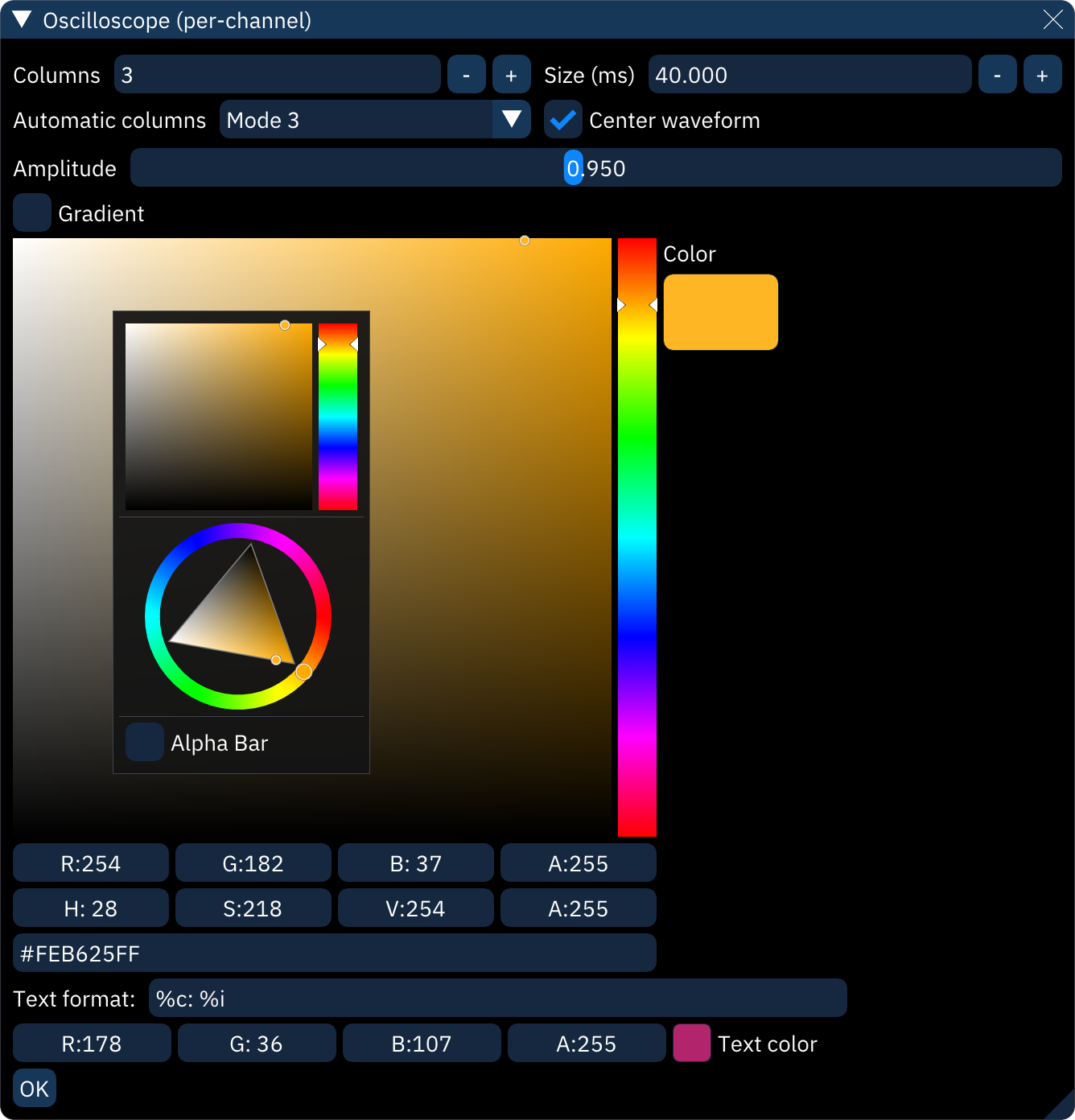Select the R:254 red channel field
This screenshot has height=1120, width=1075.
[91, 863]
